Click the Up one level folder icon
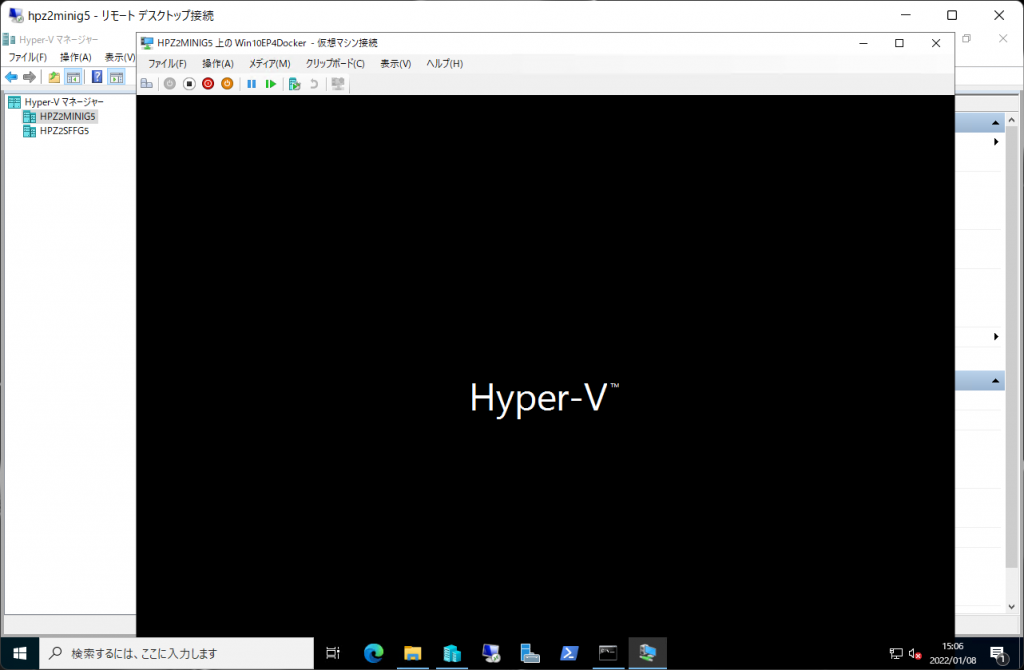Viewport: 1024px width, 670px height. coord(54,77)
